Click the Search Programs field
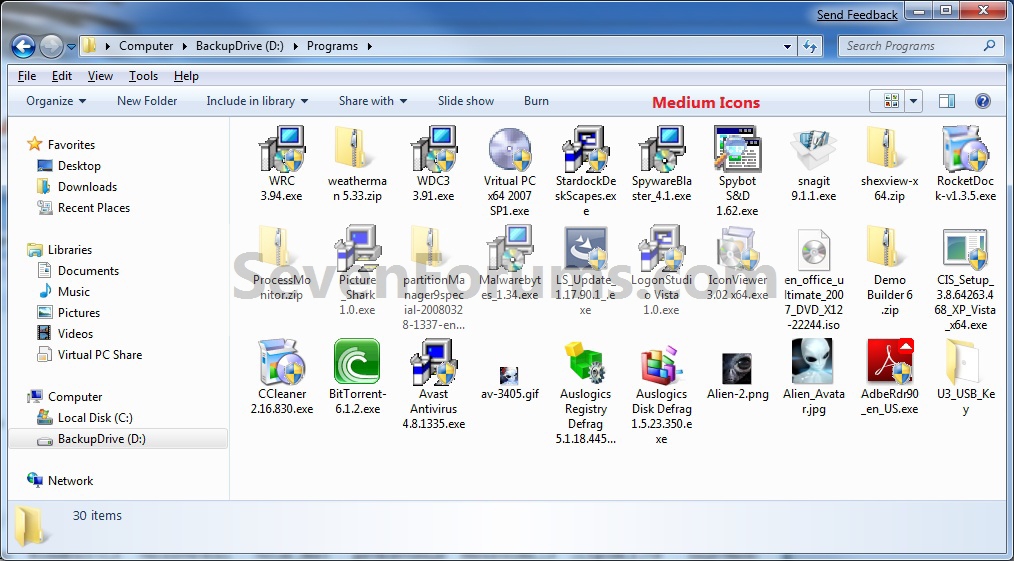Screen dimensions: 1014x561 pos(920,46)
